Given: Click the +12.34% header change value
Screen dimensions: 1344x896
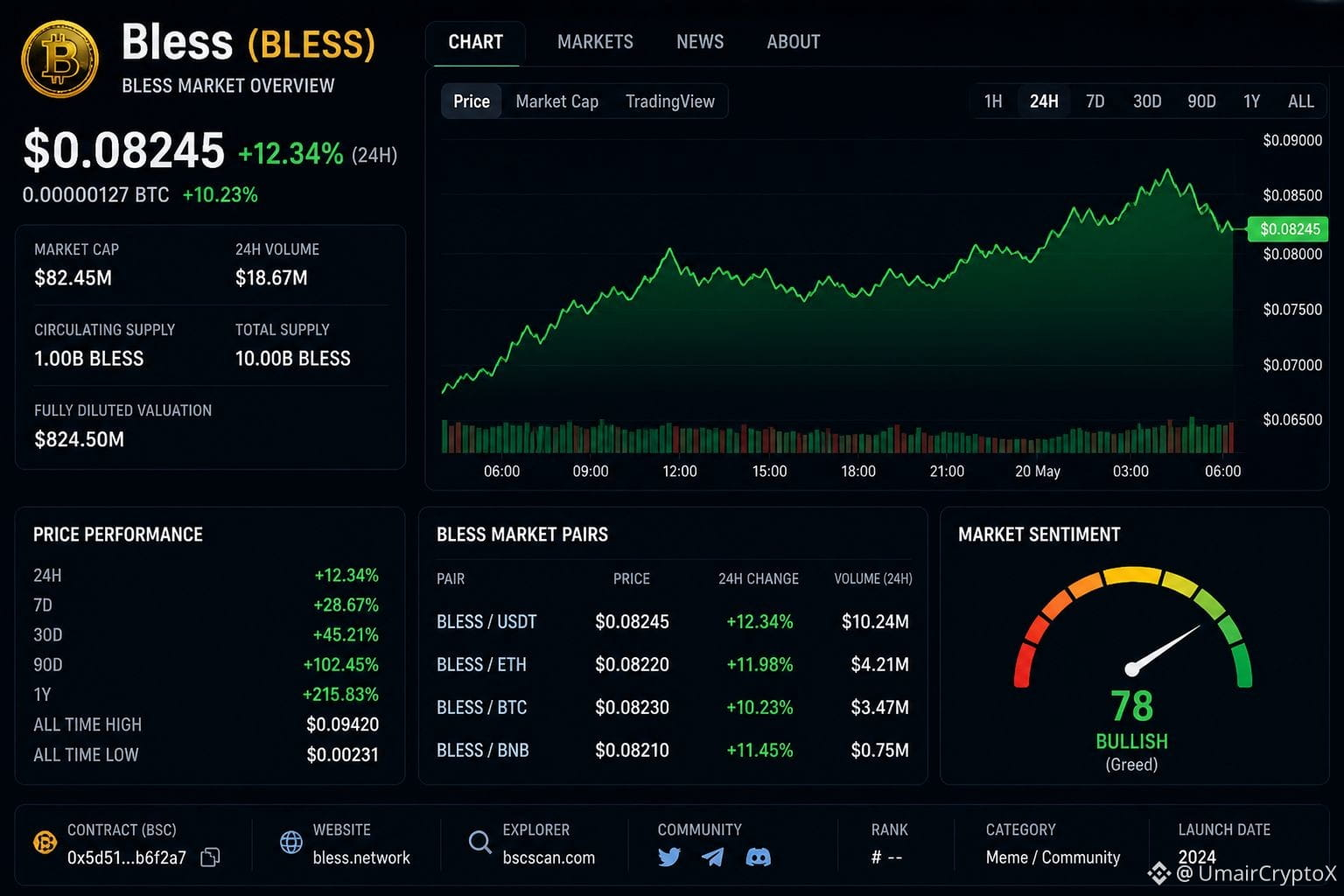Looking at the screenshot, I should pos(290,154).
